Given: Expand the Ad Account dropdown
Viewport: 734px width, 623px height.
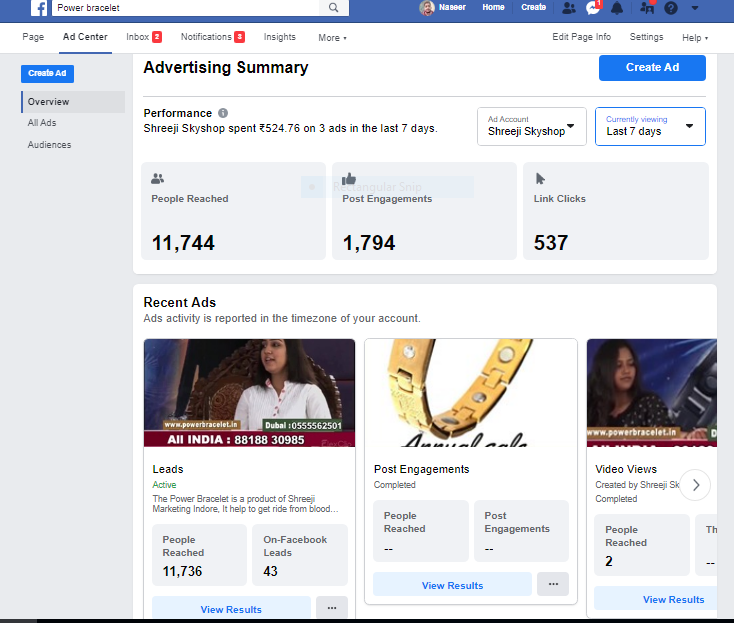Looking at the screenshot, I should pyautogui.click(x=531, y=126).
